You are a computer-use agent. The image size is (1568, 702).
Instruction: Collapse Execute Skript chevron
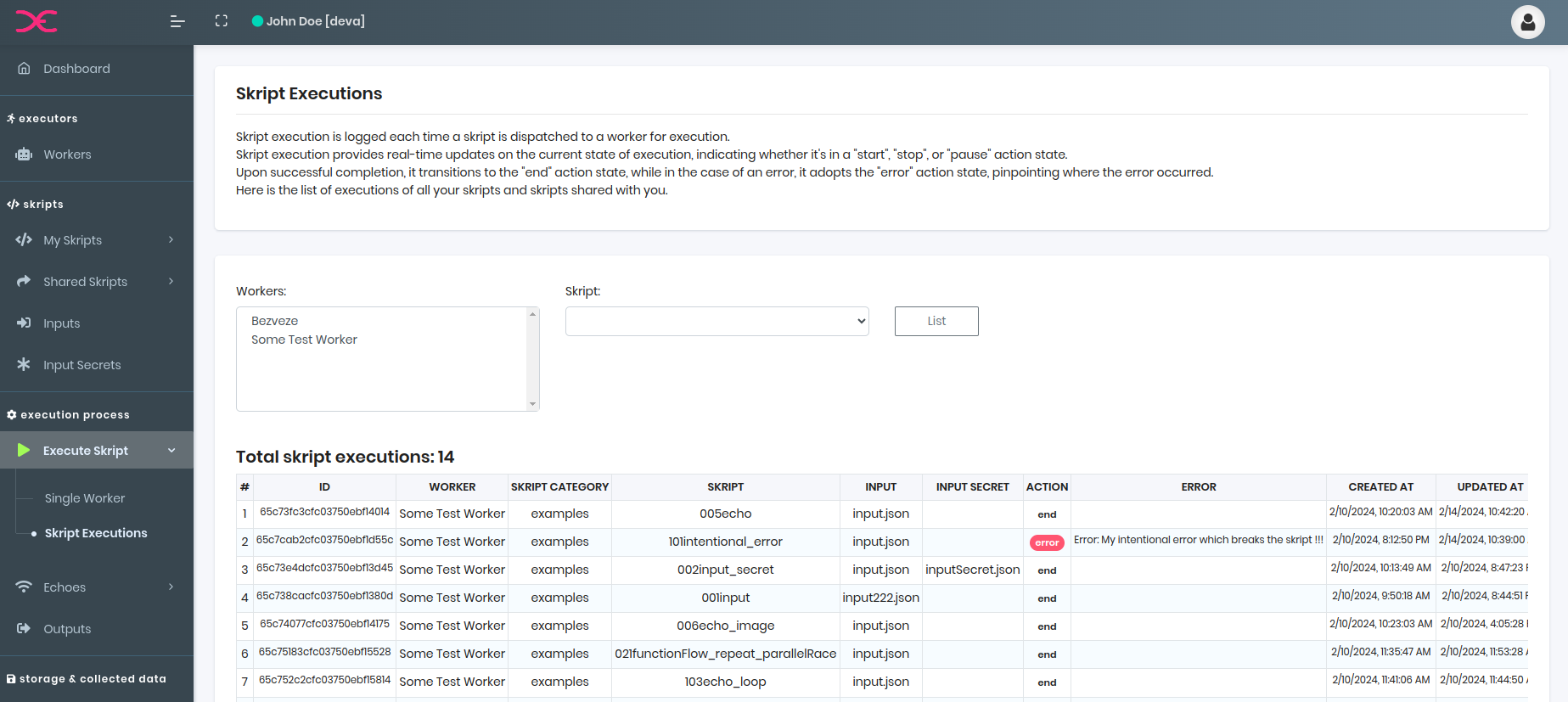(x=171, y=451)
